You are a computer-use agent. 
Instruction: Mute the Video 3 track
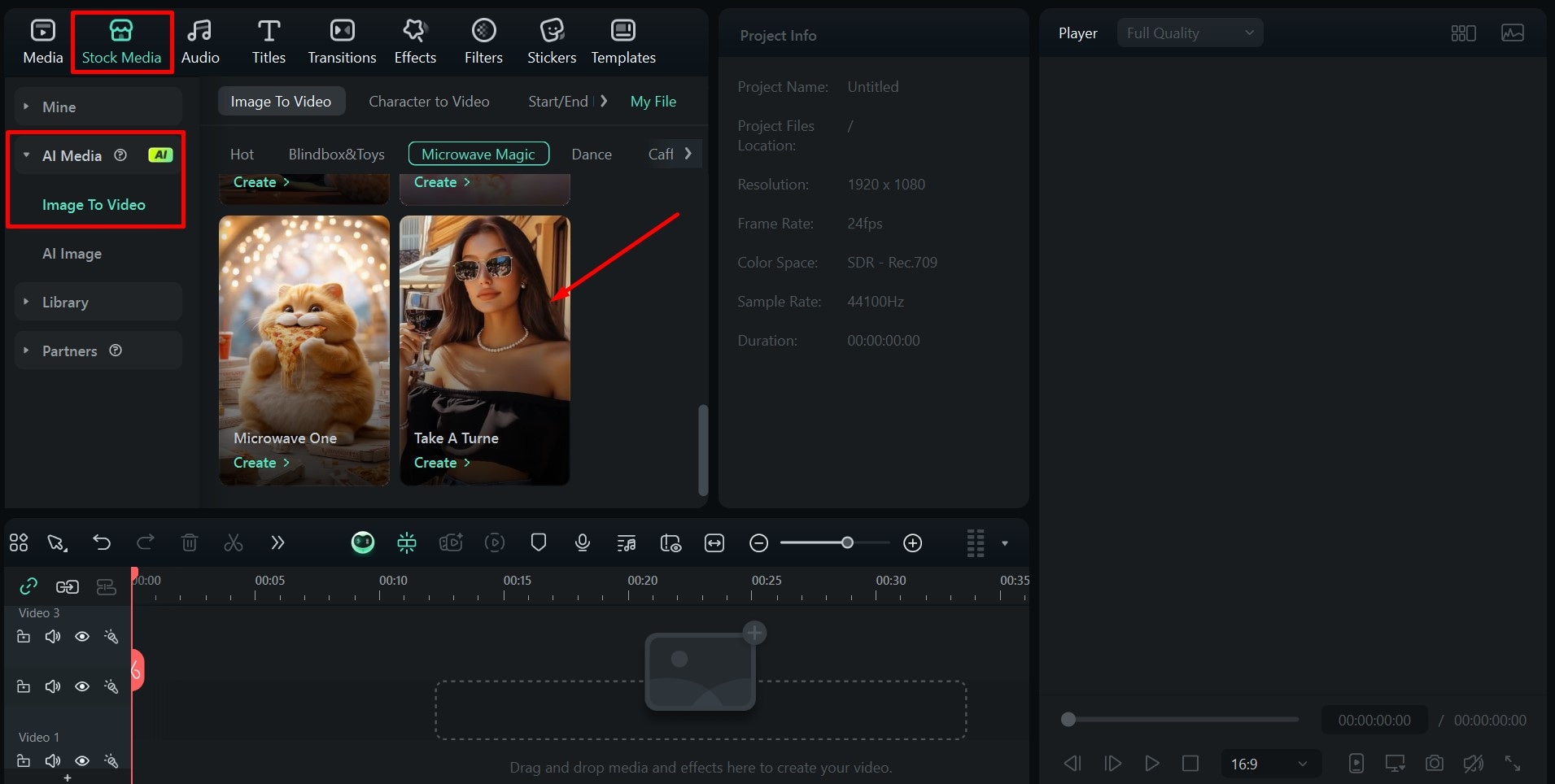(x=53, y=637)
